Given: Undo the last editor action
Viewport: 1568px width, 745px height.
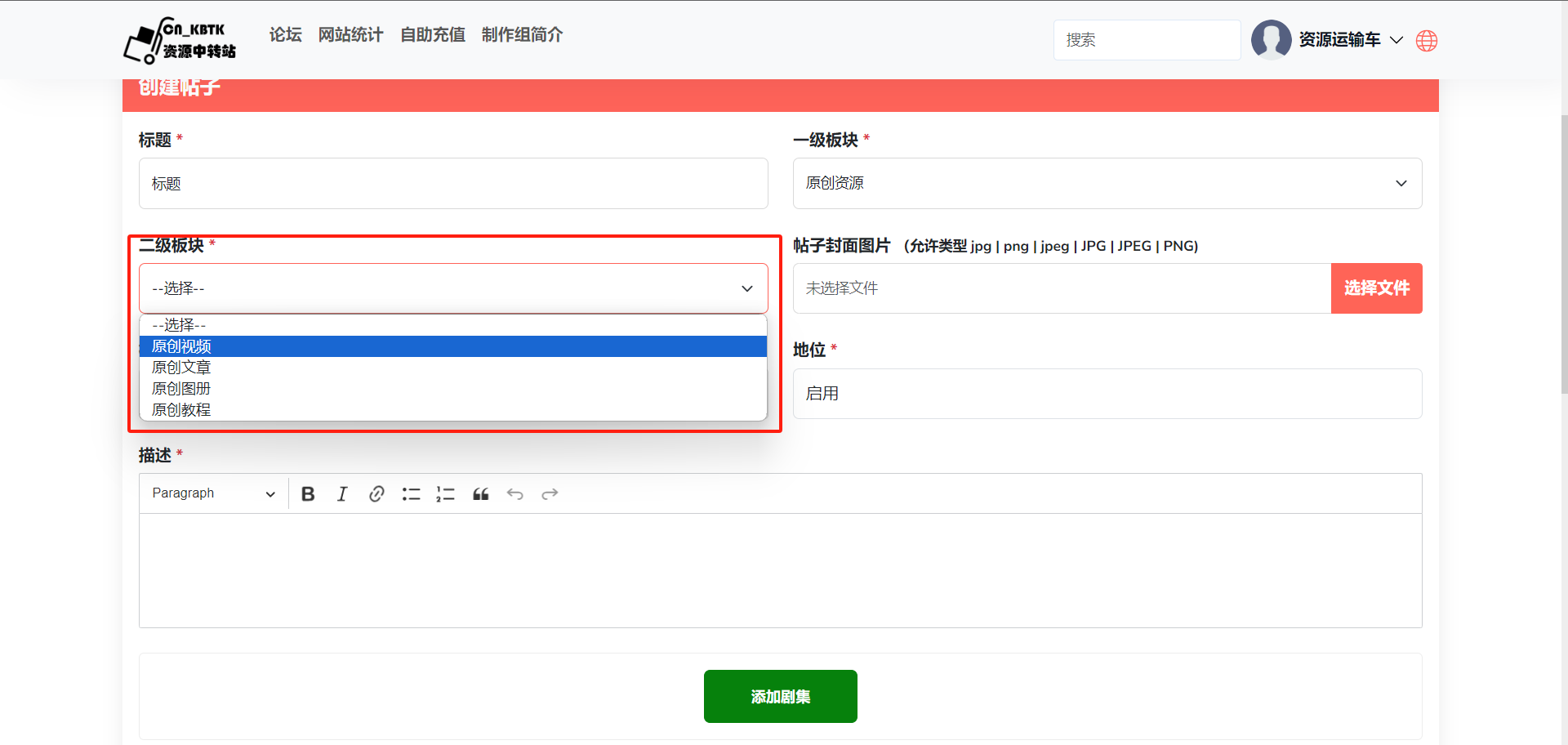Looking at the screenshot, I should coord(514,494).
